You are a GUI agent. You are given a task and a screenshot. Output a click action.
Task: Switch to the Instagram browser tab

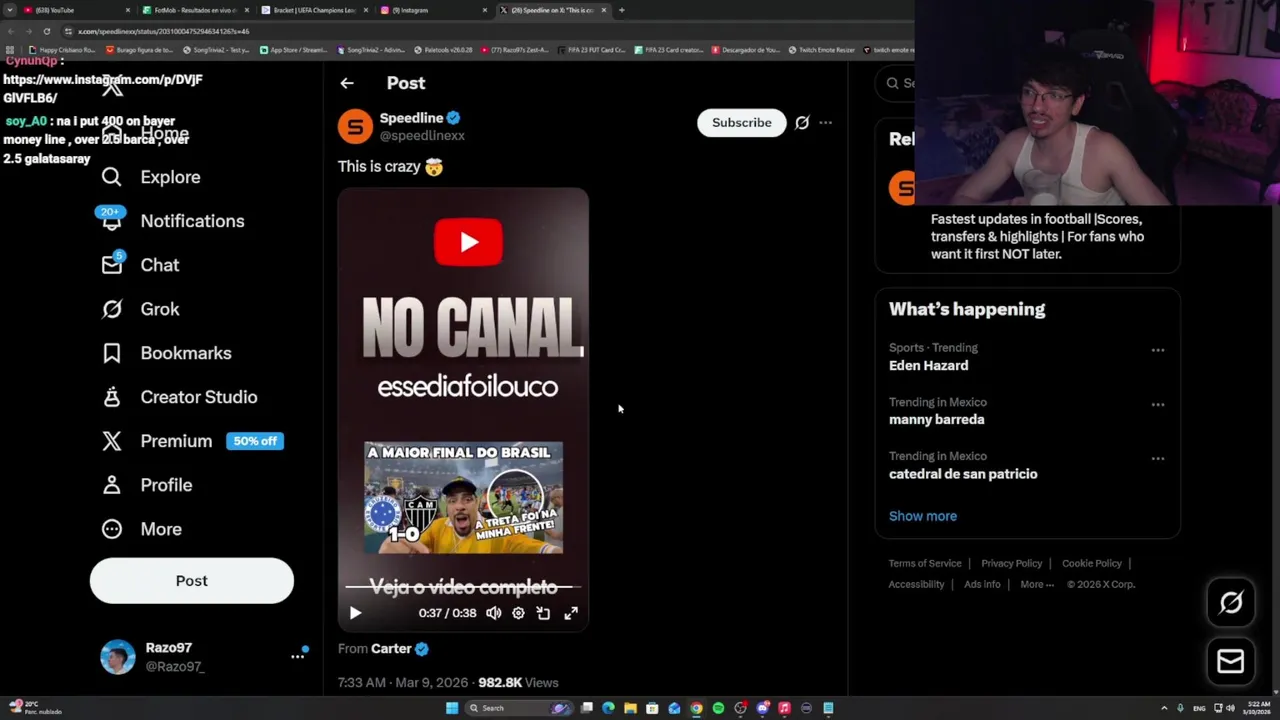(434, 10)
